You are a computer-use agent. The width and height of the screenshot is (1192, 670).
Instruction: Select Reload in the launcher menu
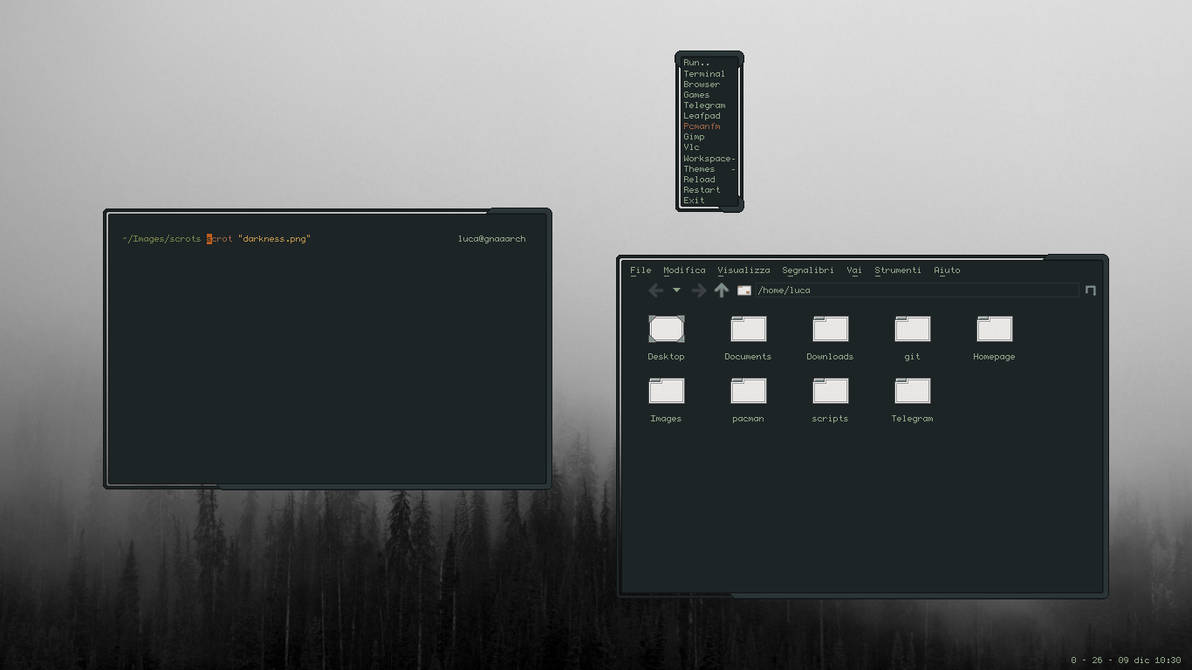(x=699, y=179)
